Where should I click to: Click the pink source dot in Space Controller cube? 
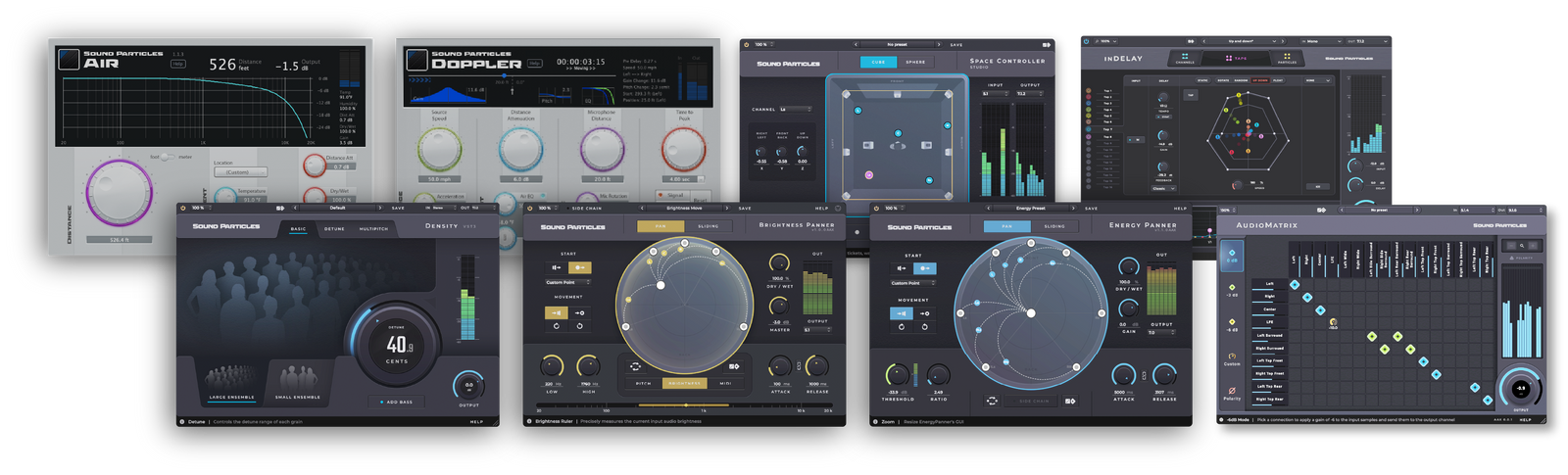pos(868,175)
